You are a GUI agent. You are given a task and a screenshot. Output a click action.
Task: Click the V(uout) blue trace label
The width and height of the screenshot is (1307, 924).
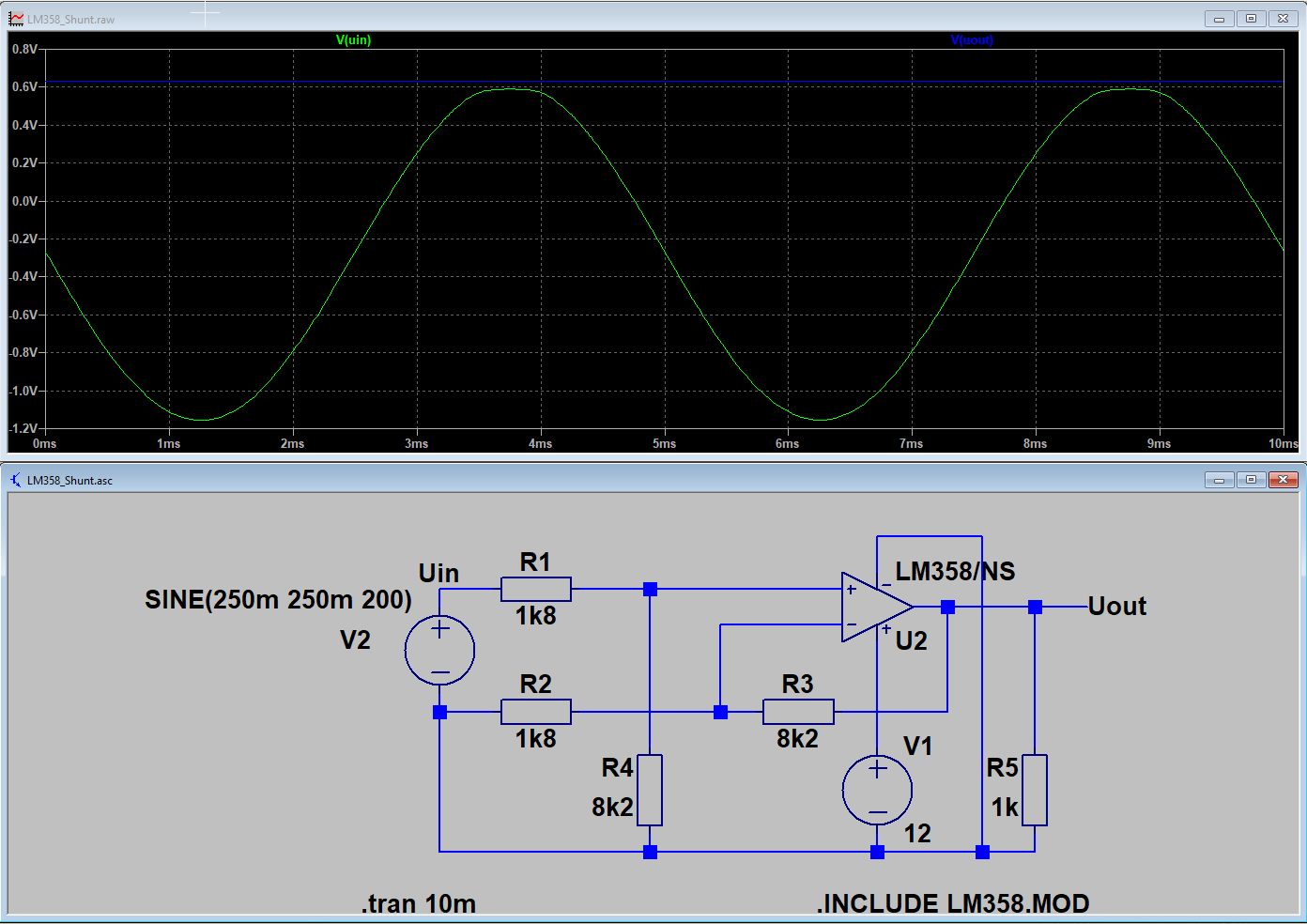[972, 40]
